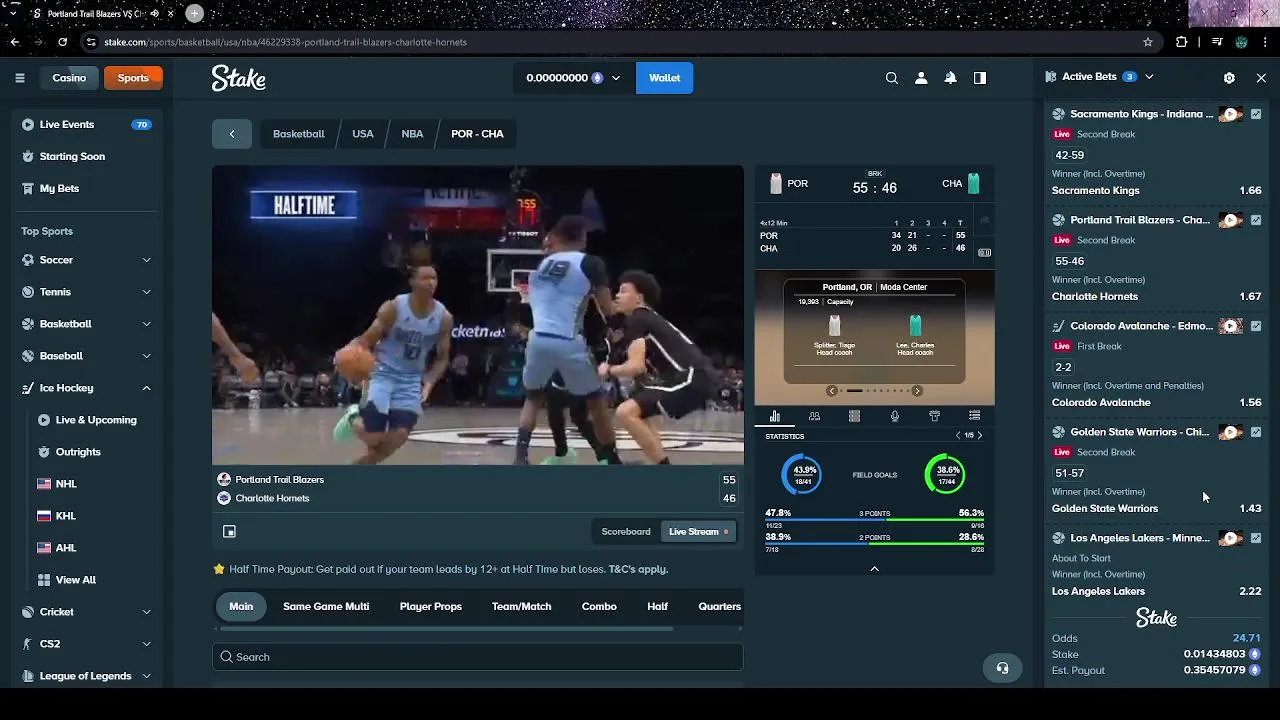
Task: Toggle the right sidebar panel icon
Action: [980, 78]
